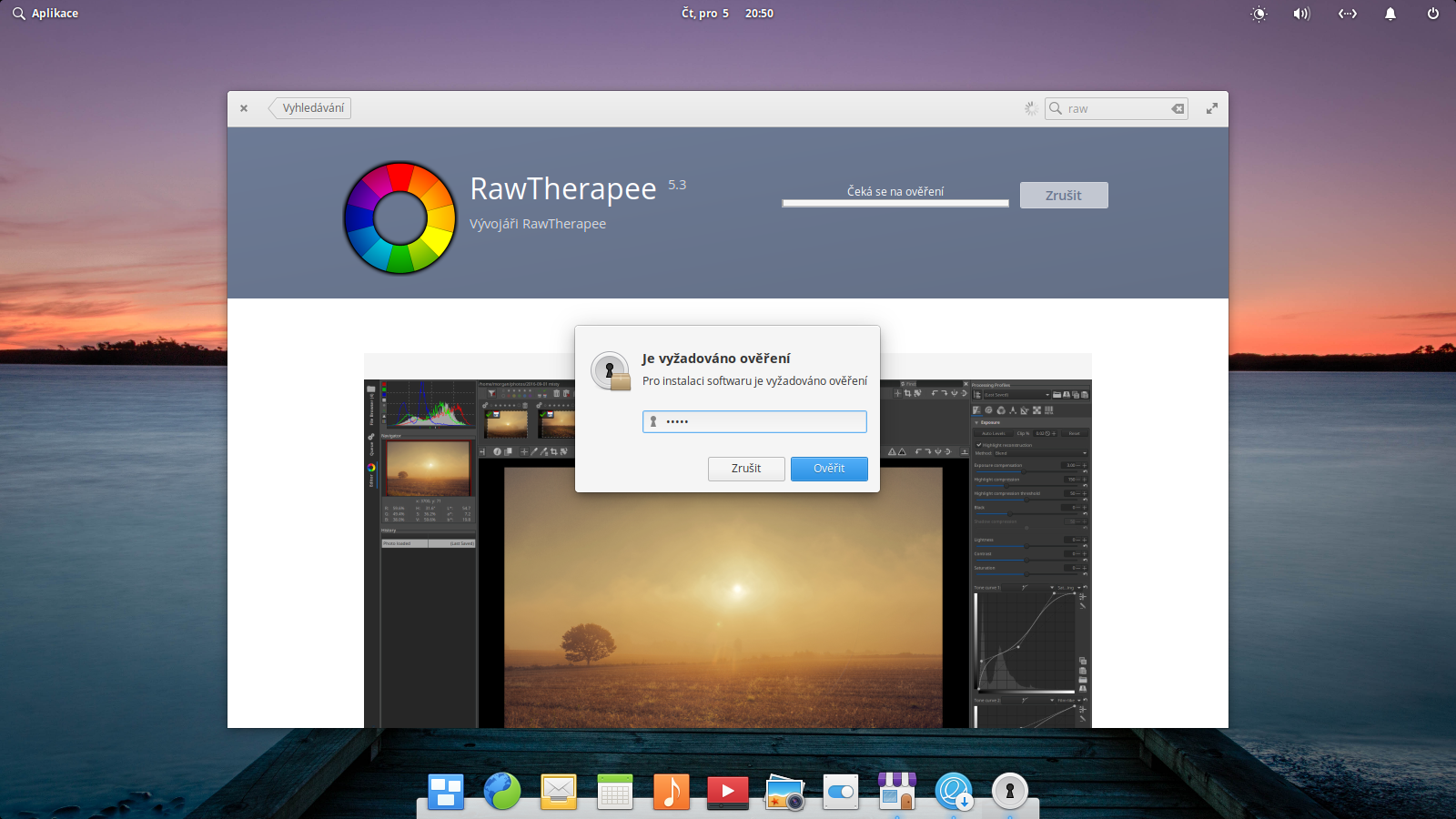Image resolution: width=1456 pixels, height=819 pixels.
Task: Go back to the Vyhledávání results
Action: (310, 107)
